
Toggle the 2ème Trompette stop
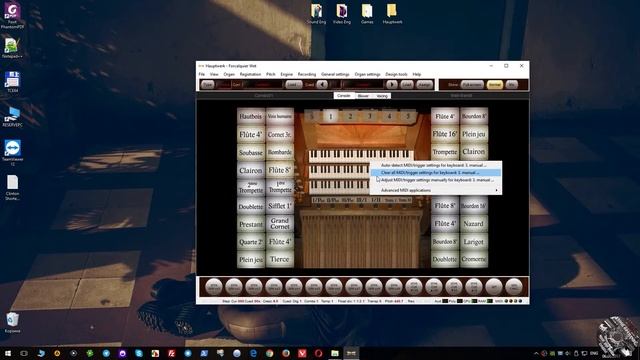pyautogui.click(x=251, y=188)
